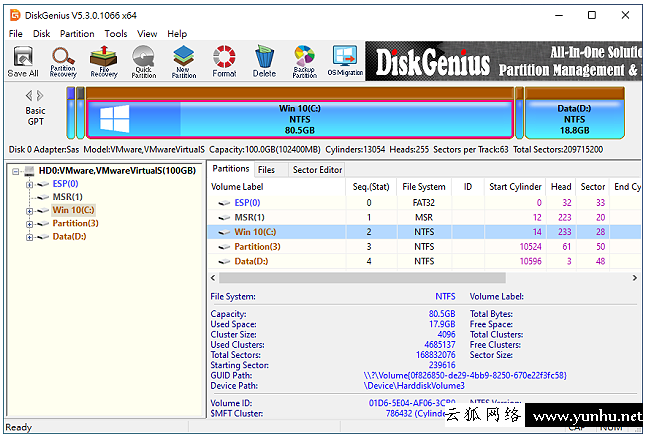Click the Start Cylinder column header

coord(515,187)
